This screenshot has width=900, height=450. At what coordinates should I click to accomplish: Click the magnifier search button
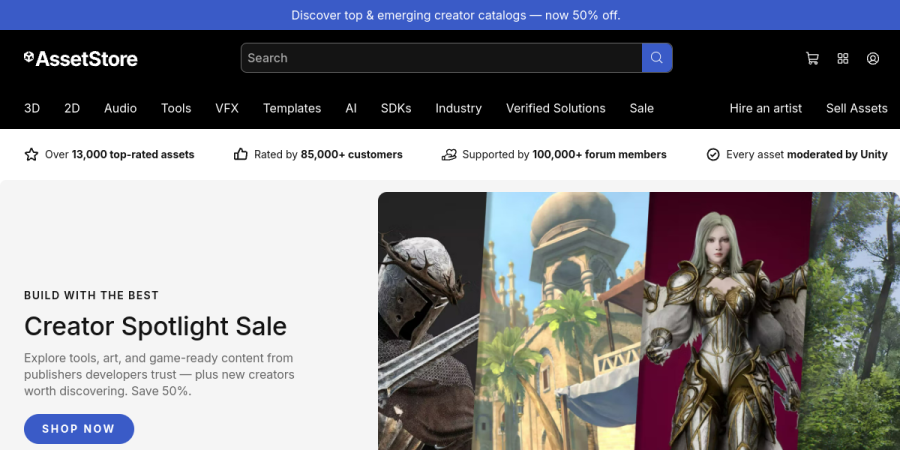pyautogui.click(x=657, y=58)
